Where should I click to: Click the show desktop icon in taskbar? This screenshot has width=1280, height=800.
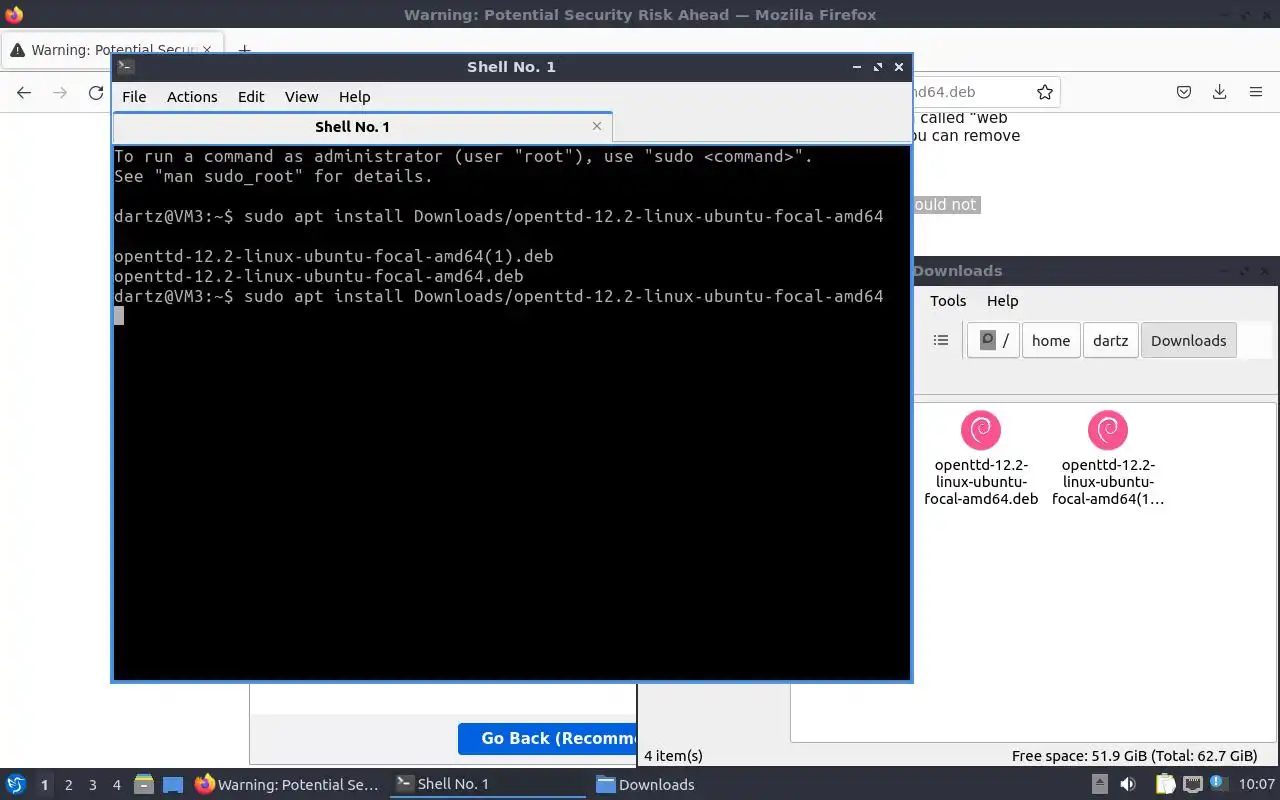[x=173, y=784]
